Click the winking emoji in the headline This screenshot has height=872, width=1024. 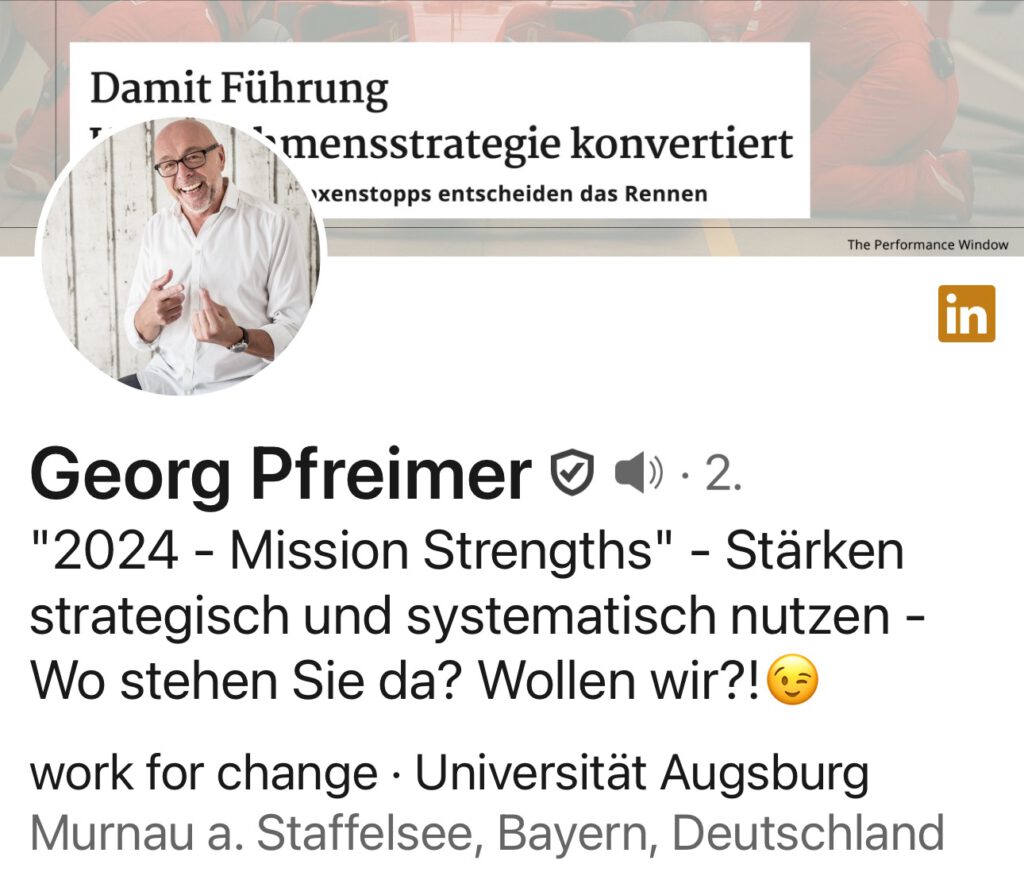792,681
